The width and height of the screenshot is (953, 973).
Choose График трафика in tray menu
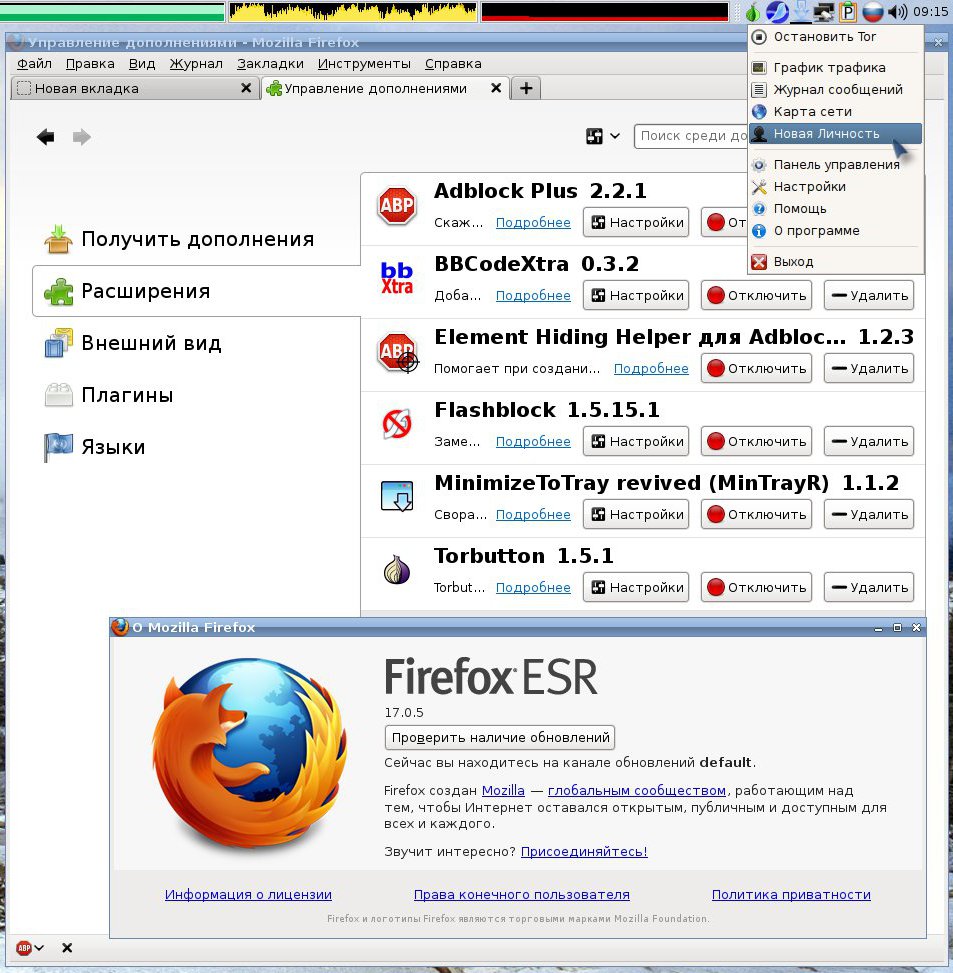tap(836, 68)
